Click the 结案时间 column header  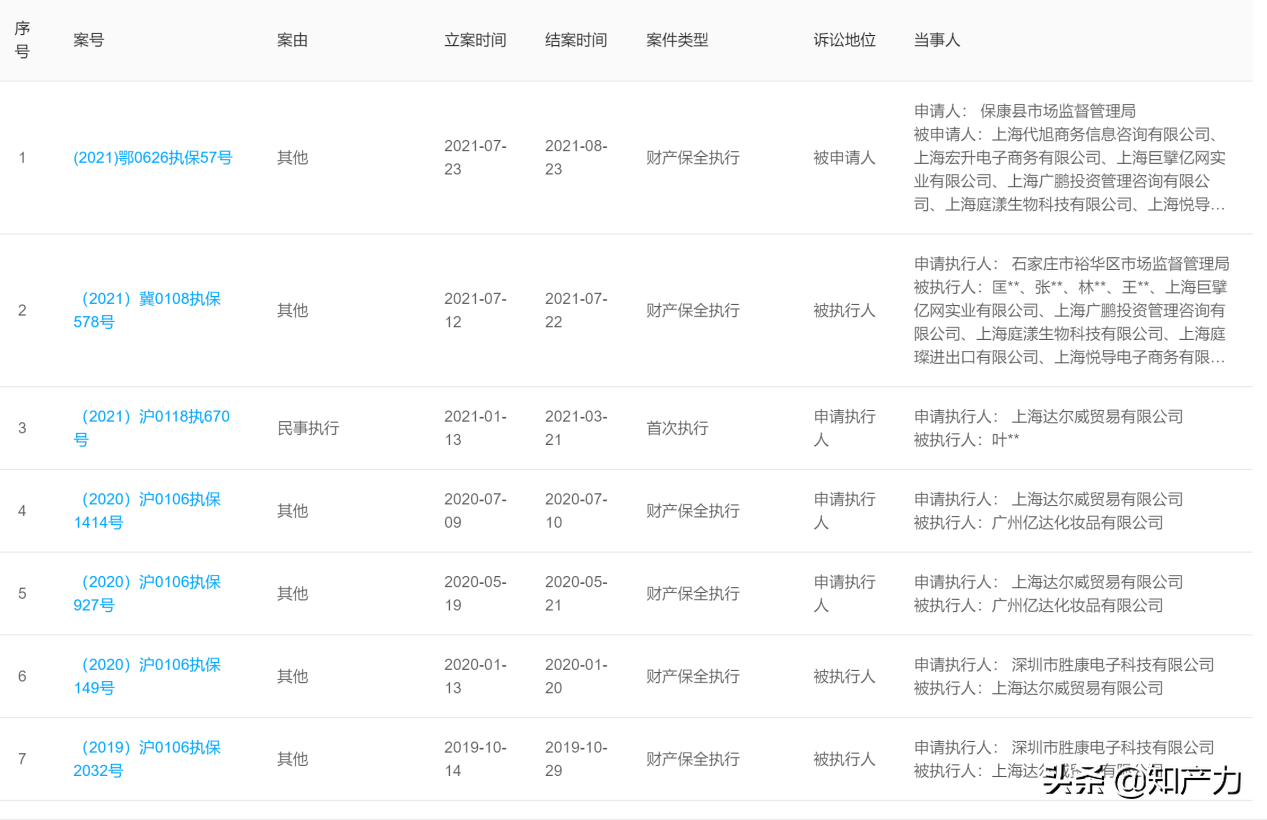(576, 40)
